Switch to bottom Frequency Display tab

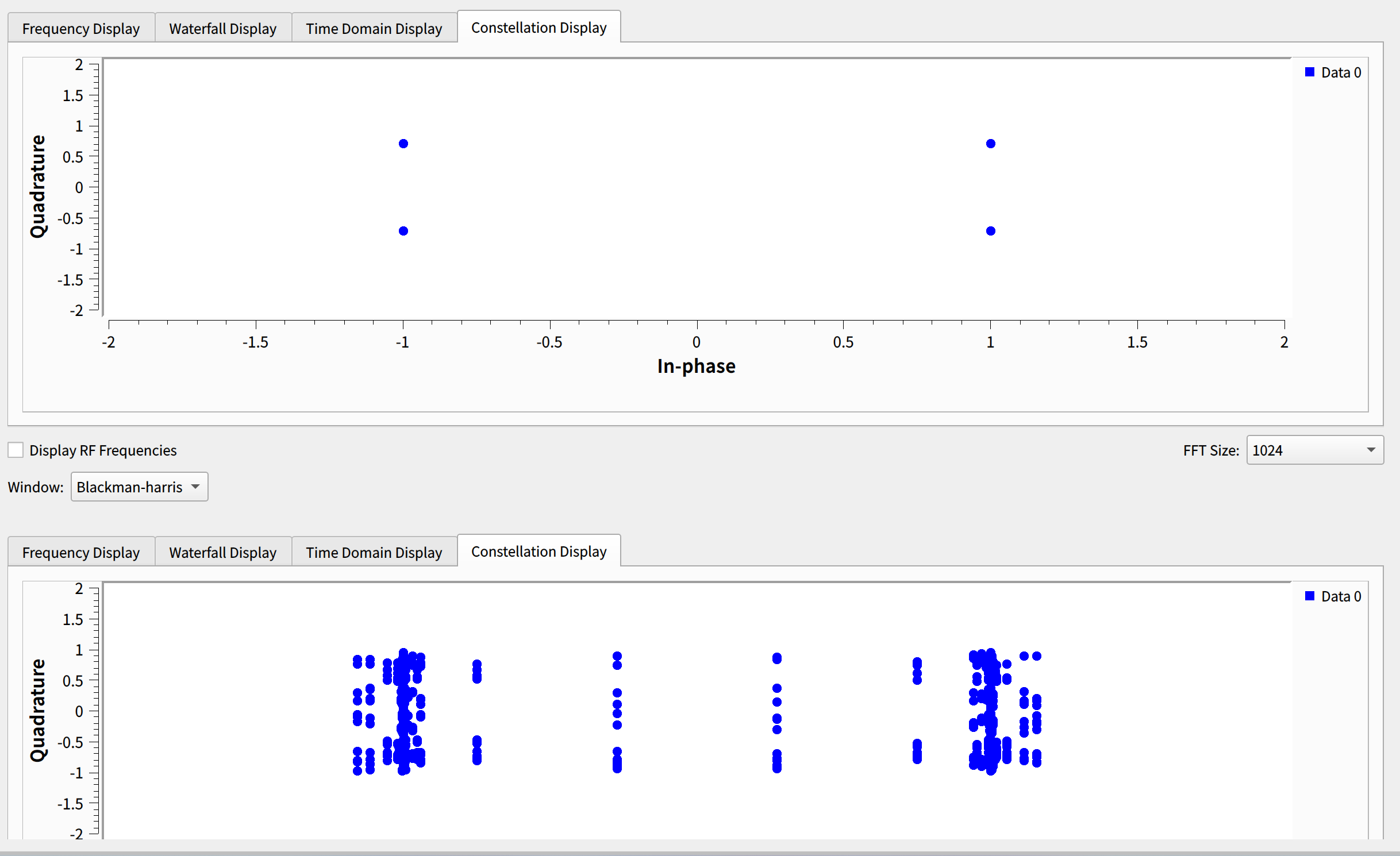coord(81,552)
